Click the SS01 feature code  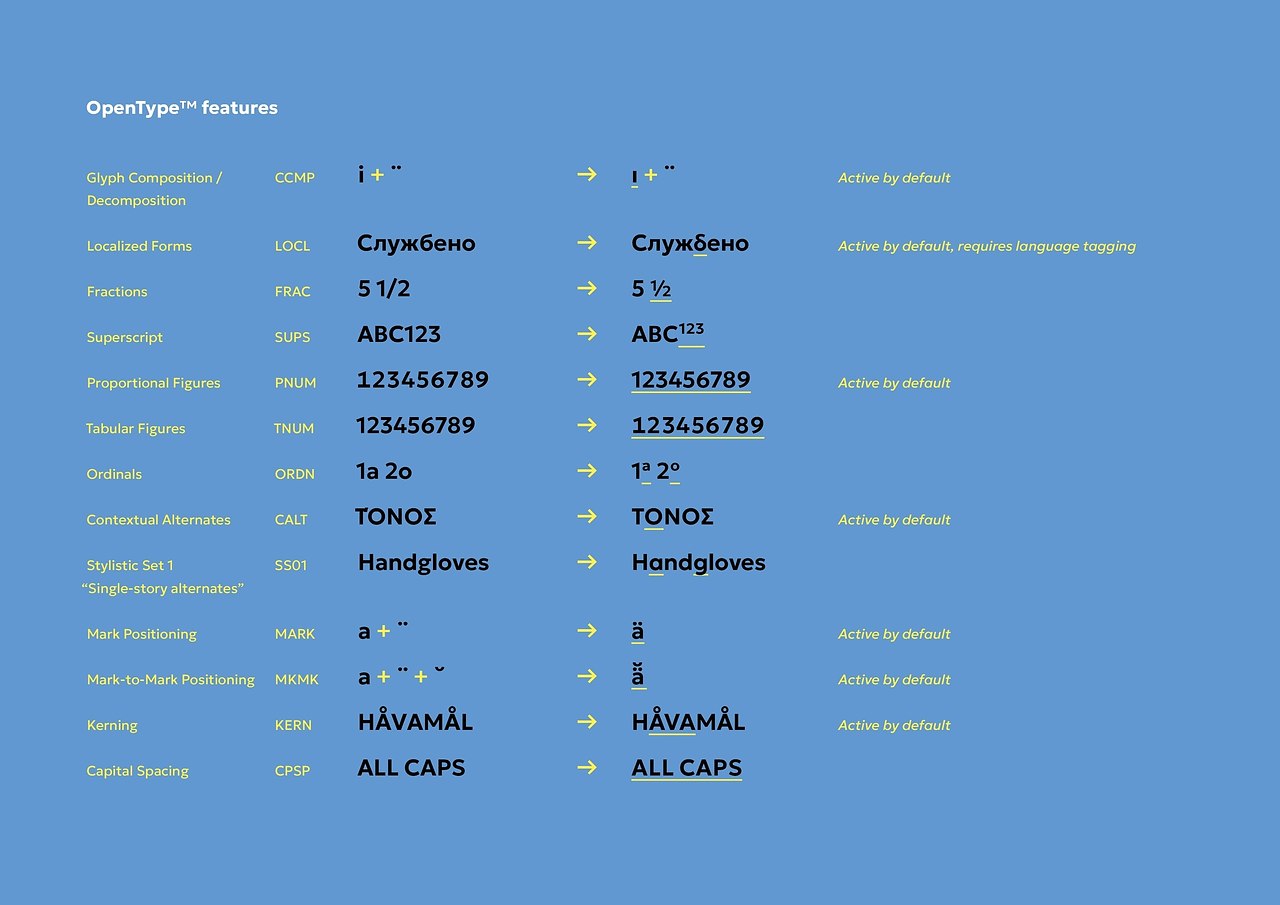pyautogui.click(x=291, y=566)
